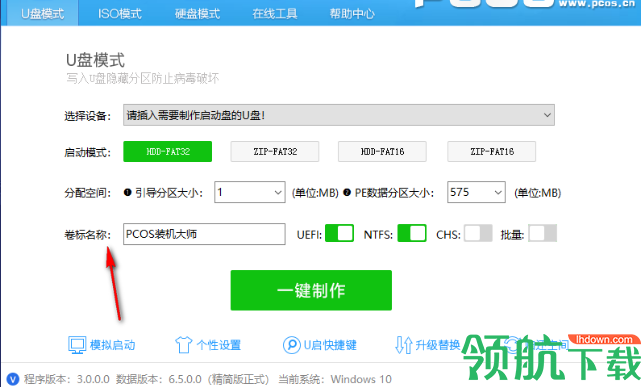
Task: Select ZIP-FAT16 boot mode
Action: (492, 152)
